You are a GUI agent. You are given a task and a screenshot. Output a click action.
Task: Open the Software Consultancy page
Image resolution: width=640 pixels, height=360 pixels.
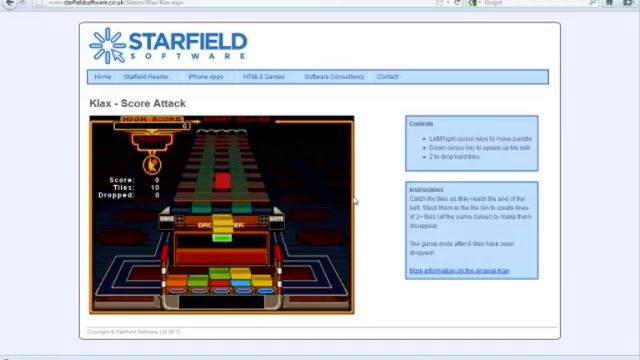click(334, 77)
